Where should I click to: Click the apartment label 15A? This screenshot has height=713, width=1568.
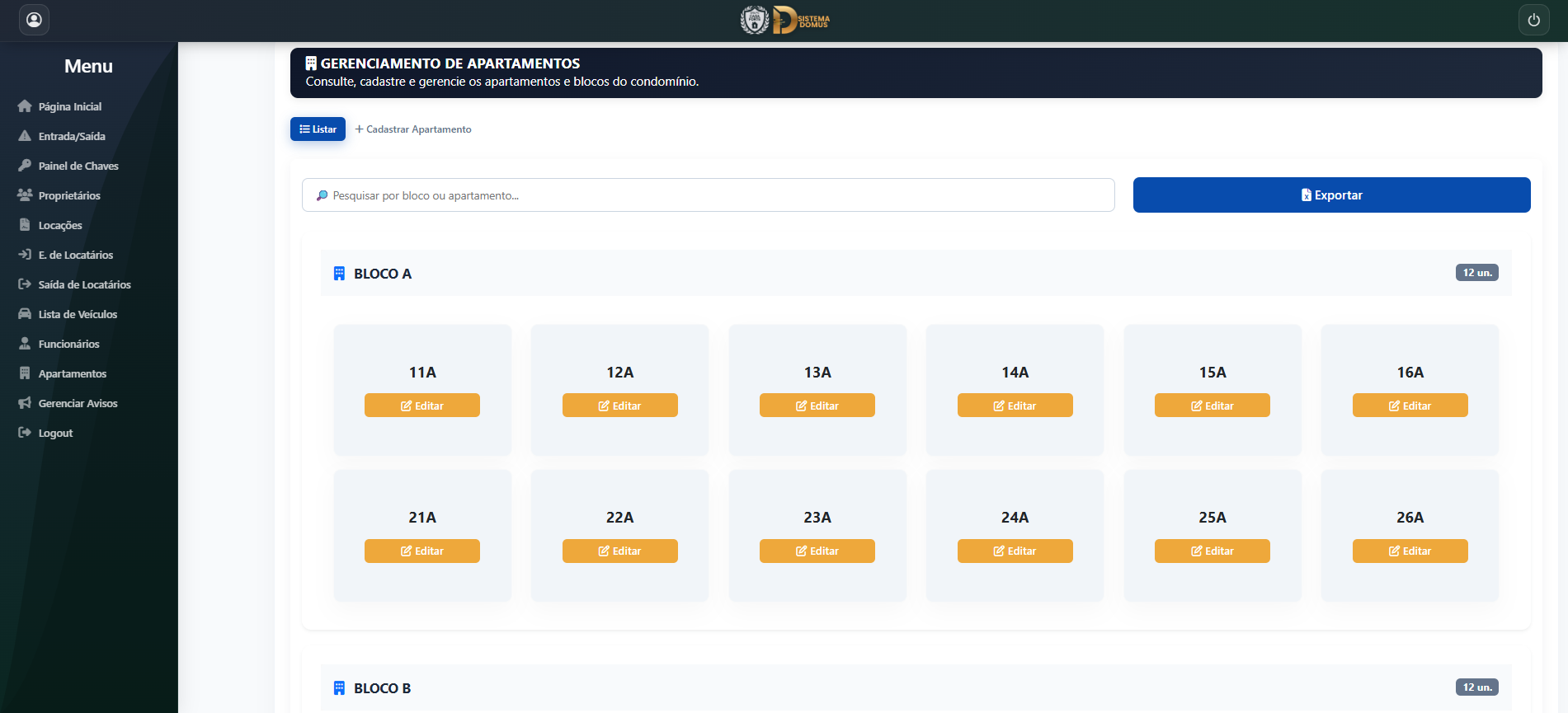(x=1212, y=373)
